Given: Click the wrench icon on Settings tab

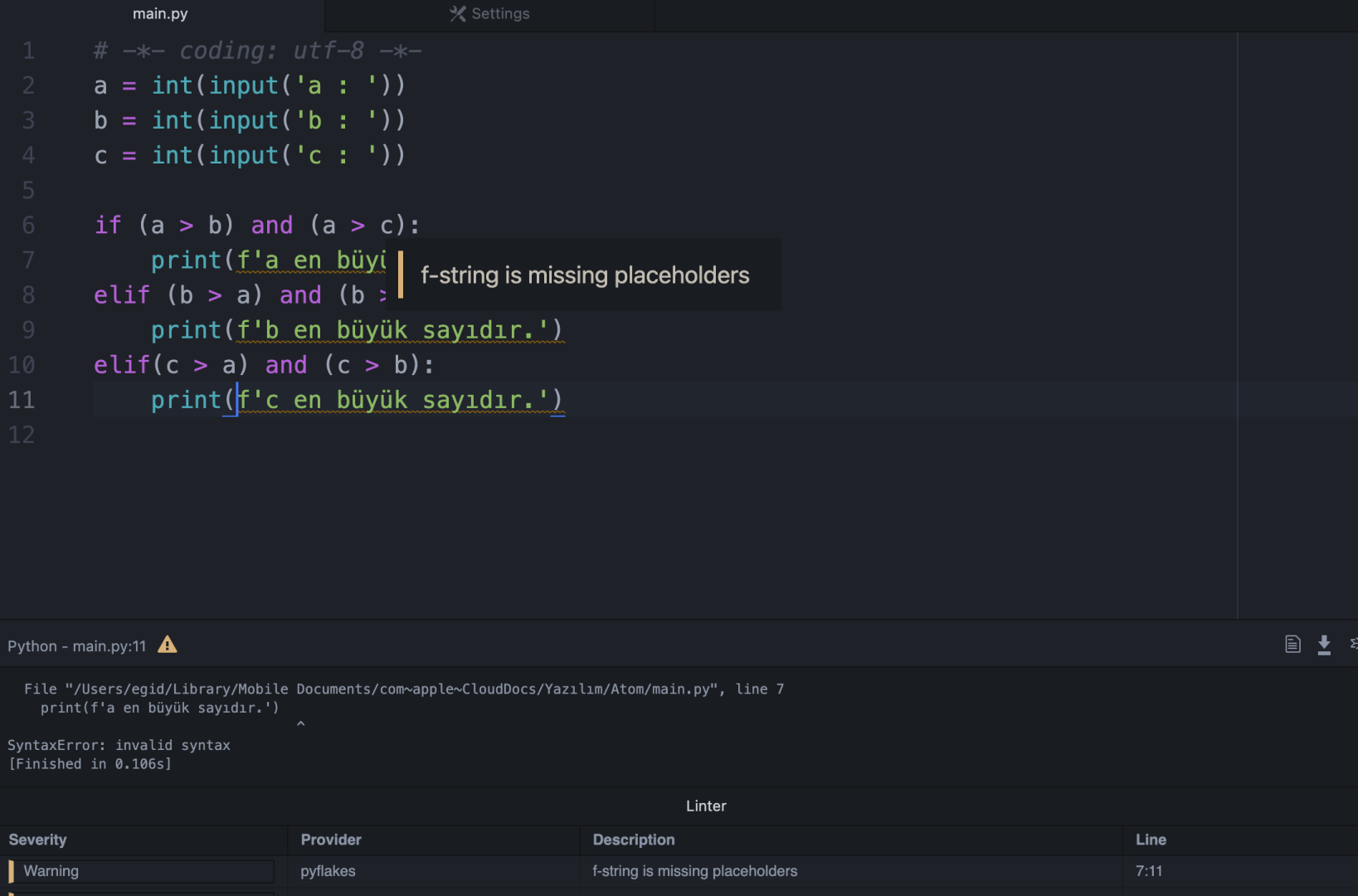Looking at the screenshot, I should click(457, 14).
